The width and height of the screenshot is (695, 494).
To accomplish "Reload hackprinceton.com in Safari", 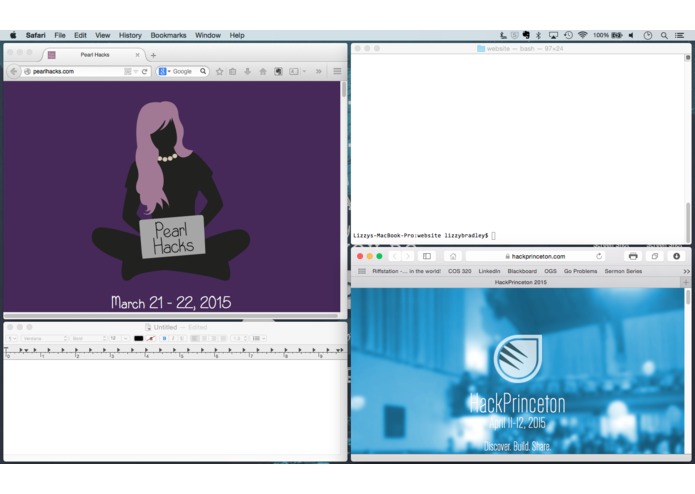I will 599,256.
